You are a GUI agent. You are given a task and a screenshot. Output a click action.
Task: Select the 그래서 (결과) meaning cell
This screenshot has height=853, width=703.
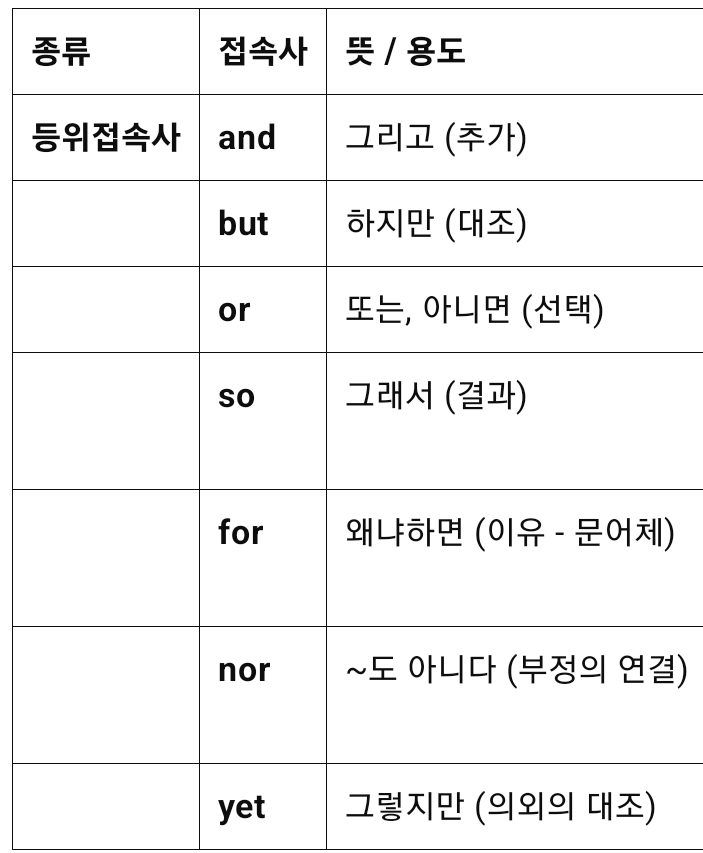(x=435, y=396)
